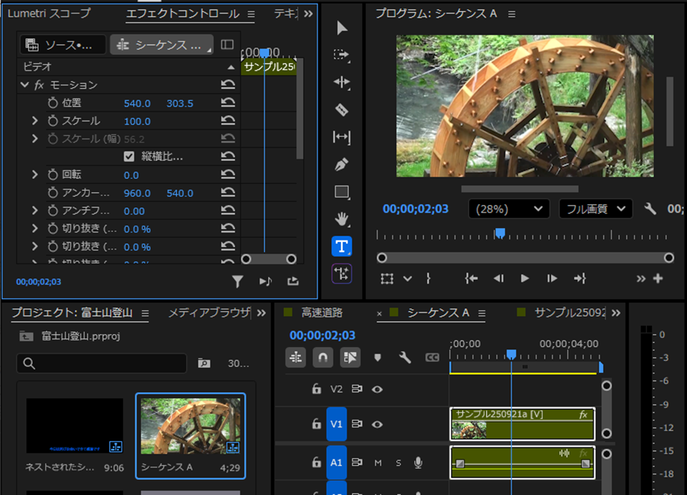Click the filter properties funnel icon
This screenshot has height=495, width=687.
(237, 282)
